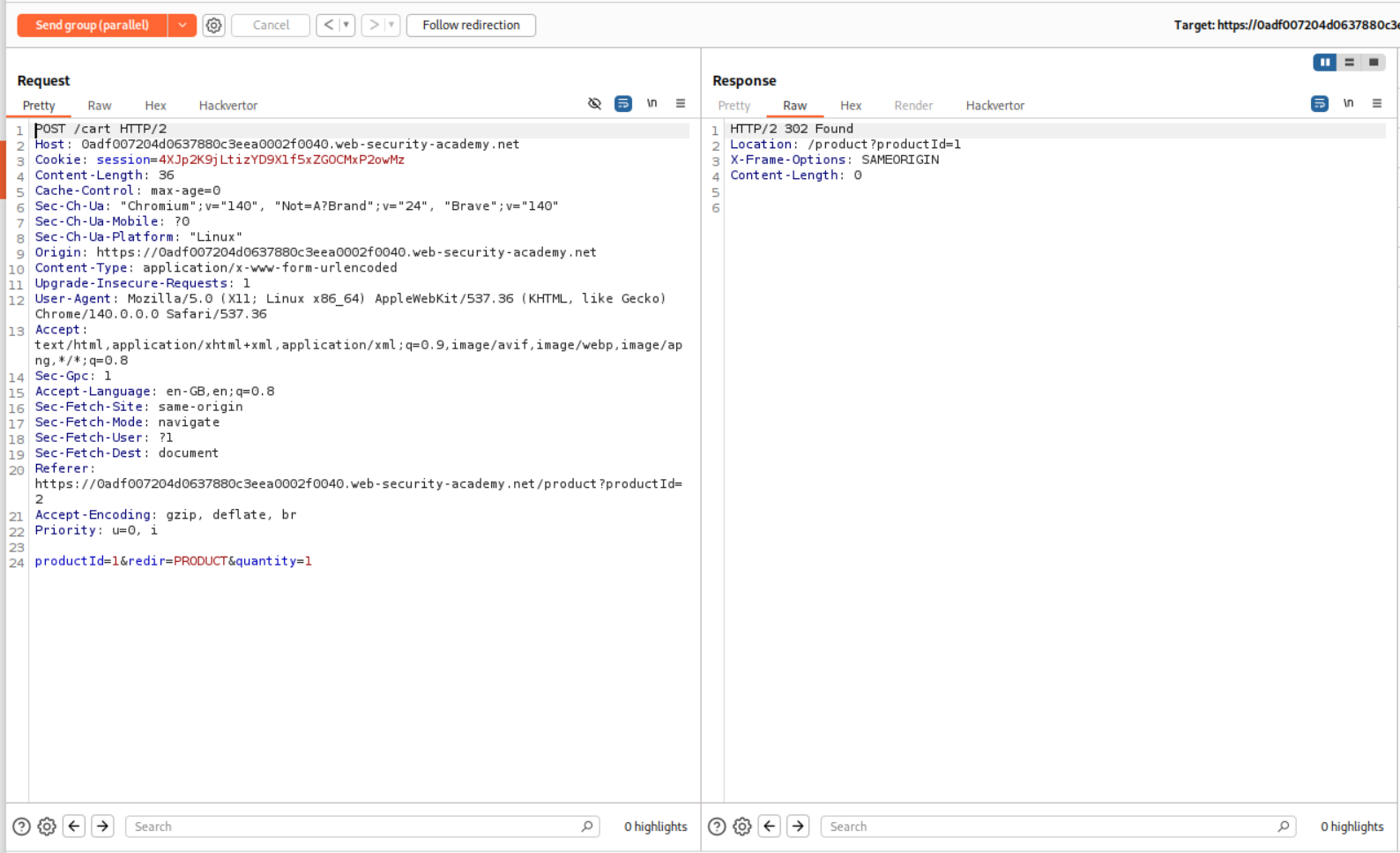Toggle line wrap in the Request editor
Screen dimensions: 1400x853
click(x=622, y=103)
